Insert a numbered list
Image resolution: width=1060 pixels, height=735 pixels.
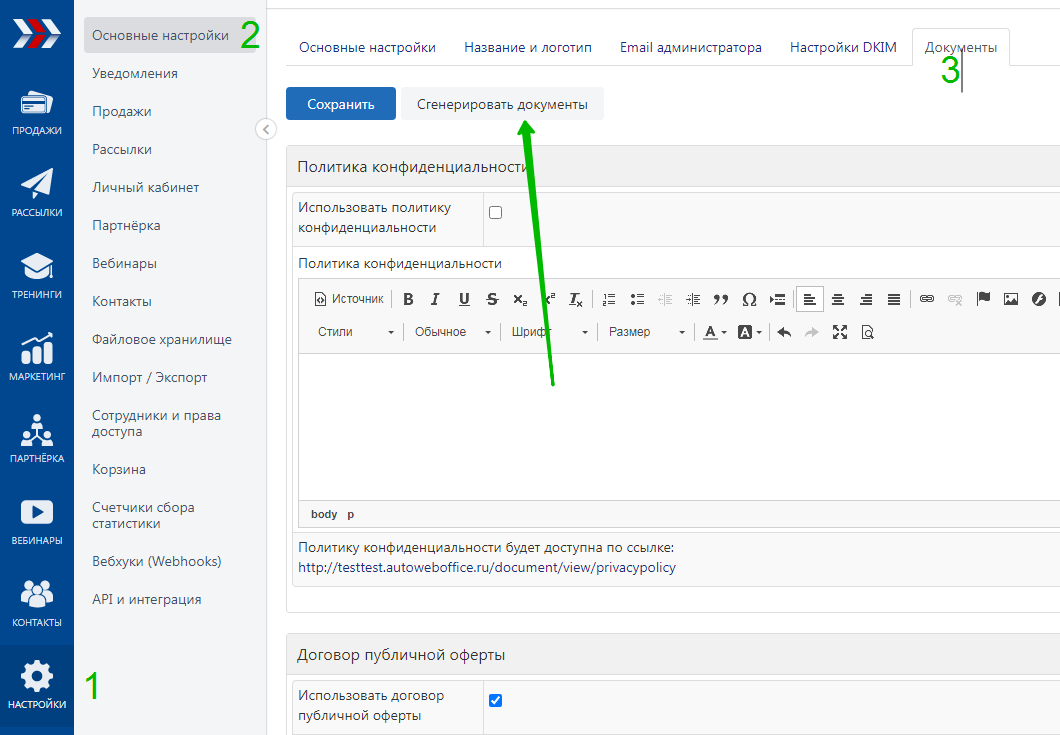(x=609, y=299)
